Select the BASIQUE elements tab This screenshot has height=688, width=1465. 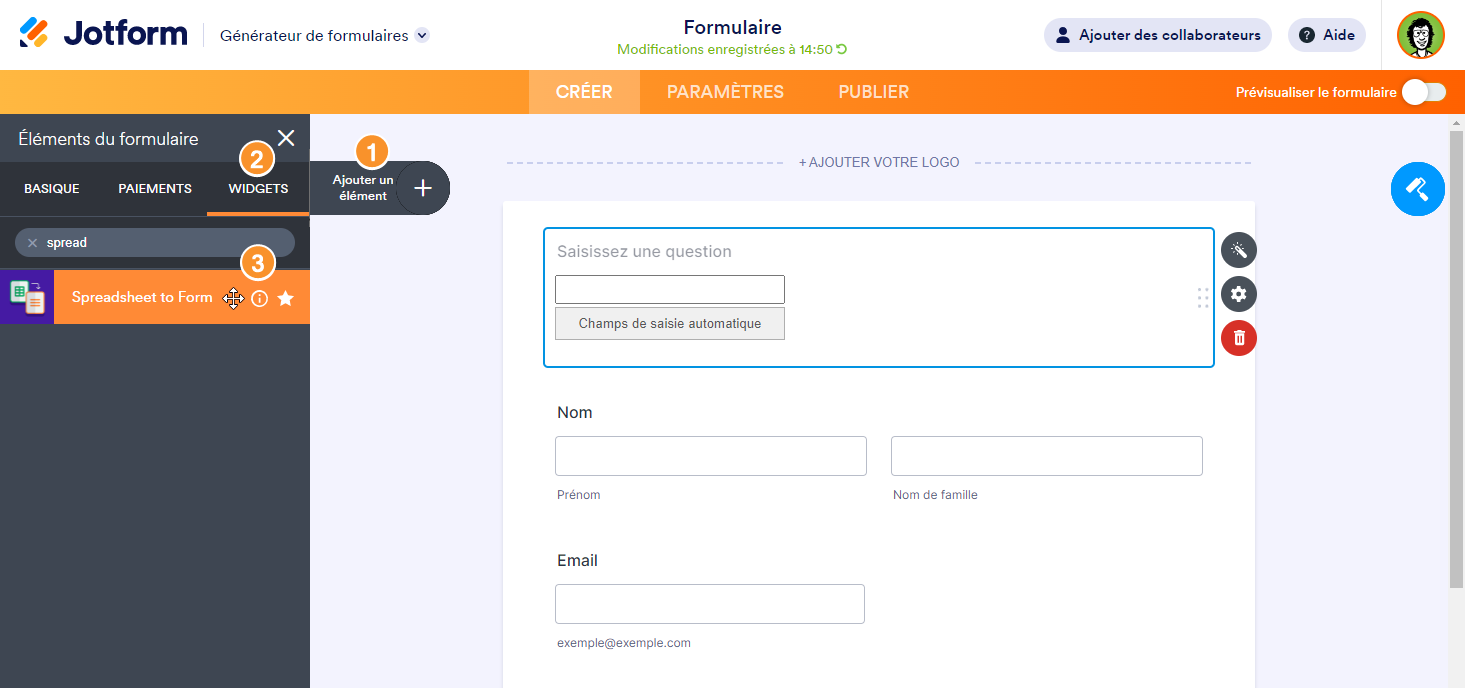(x=52, y=188)
